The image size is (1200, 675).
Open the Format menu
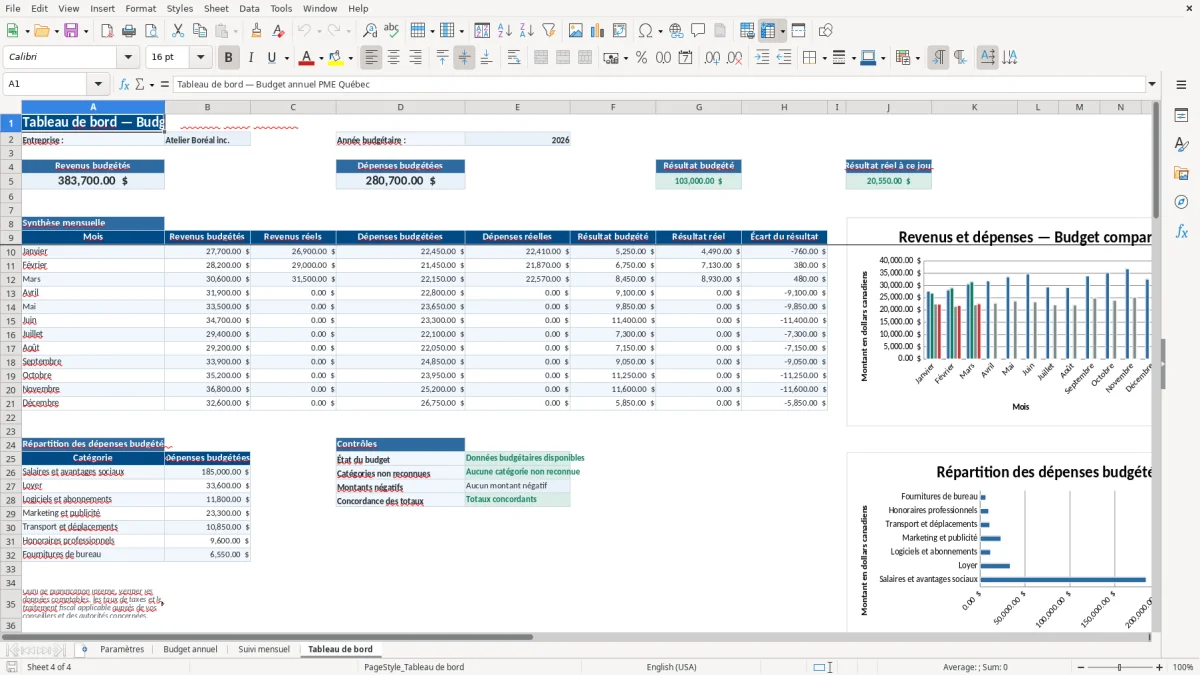coord(140,8)
